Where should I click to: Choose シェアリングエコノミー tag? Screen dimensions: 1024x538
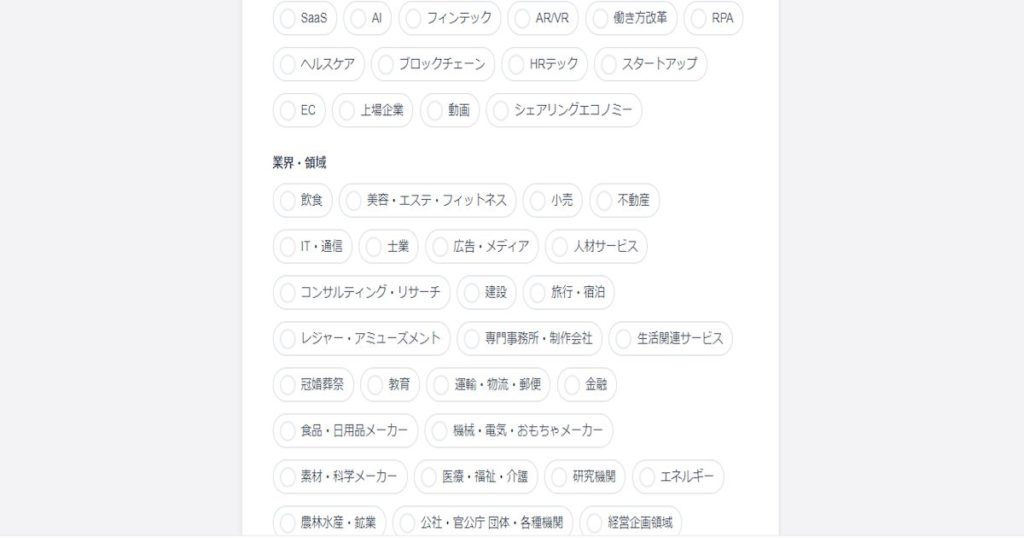tap(563, 110)
